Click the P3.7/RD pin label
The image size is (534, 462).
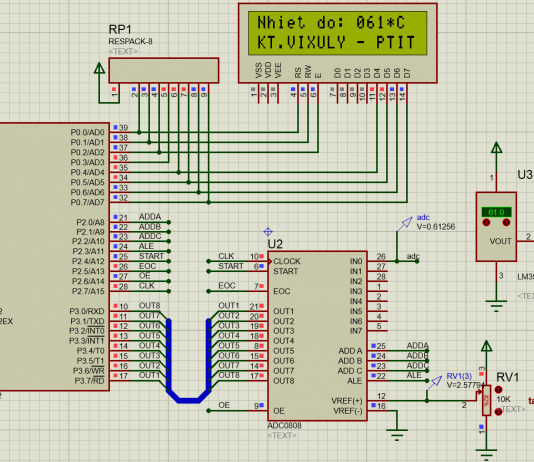click(x=90, y=381)
